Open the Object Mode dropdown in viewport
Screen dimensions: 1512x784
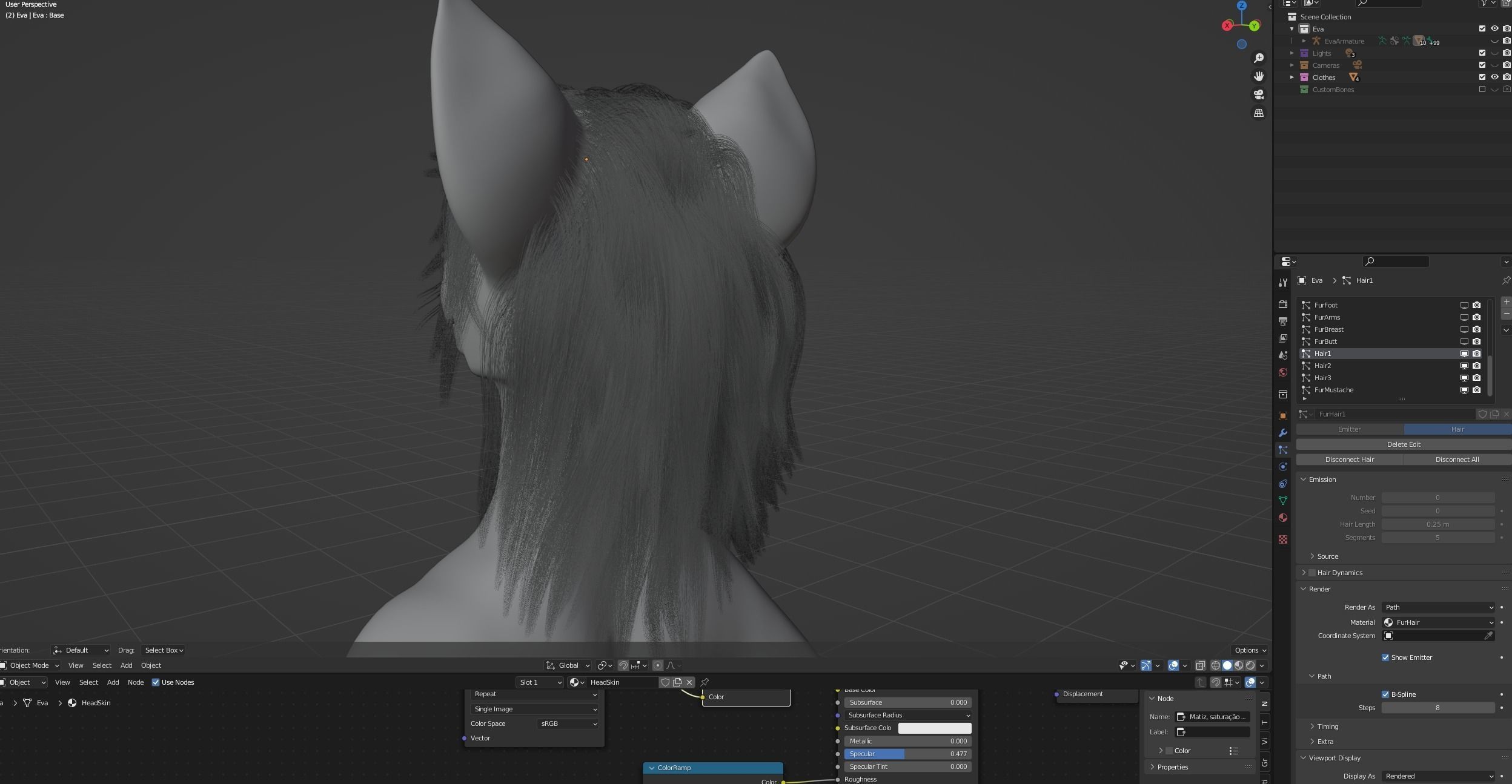(x=30, y=665)
